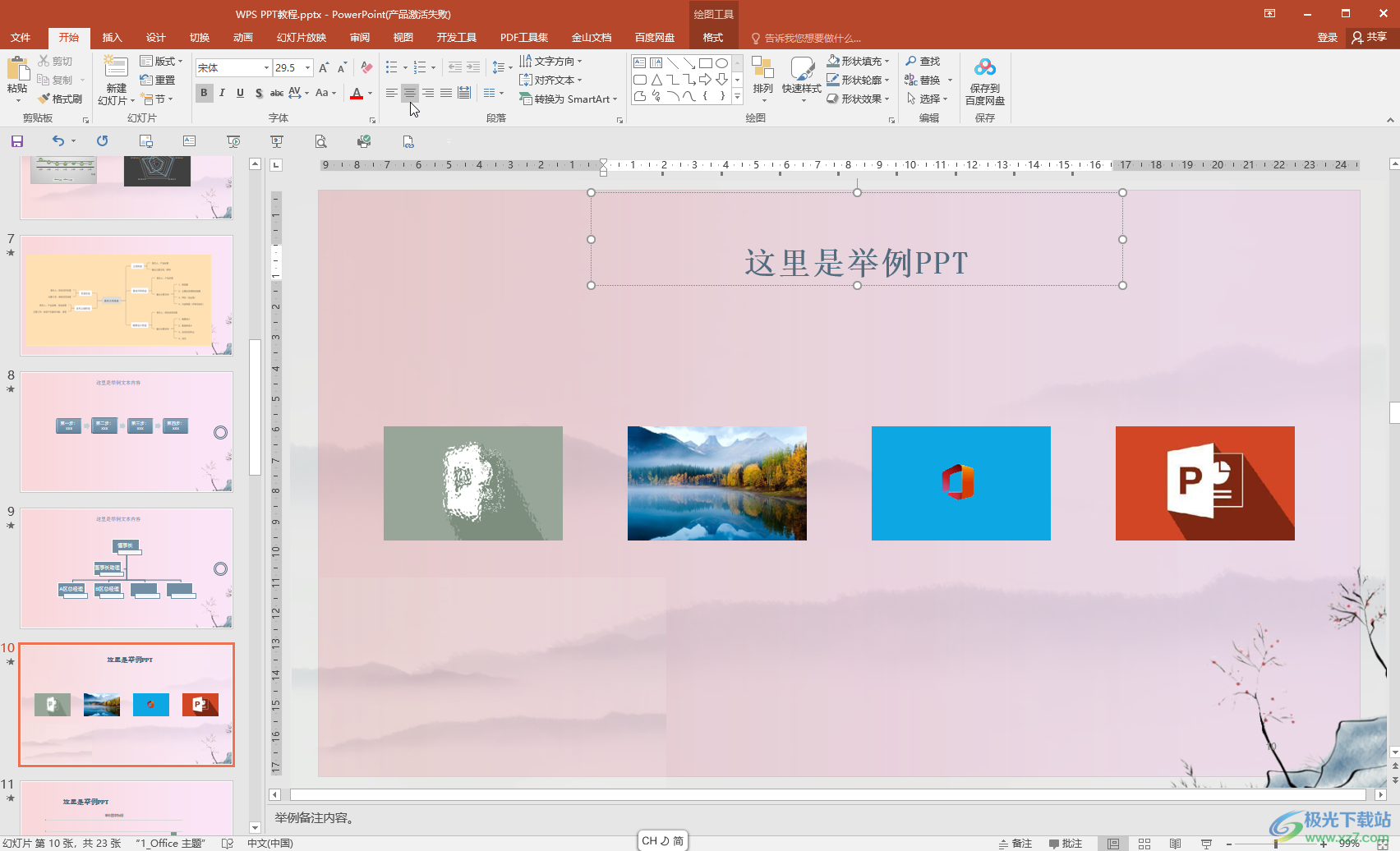Click the New Slide icon
This screenshot has height=851, width=1400.
(116, 67)
